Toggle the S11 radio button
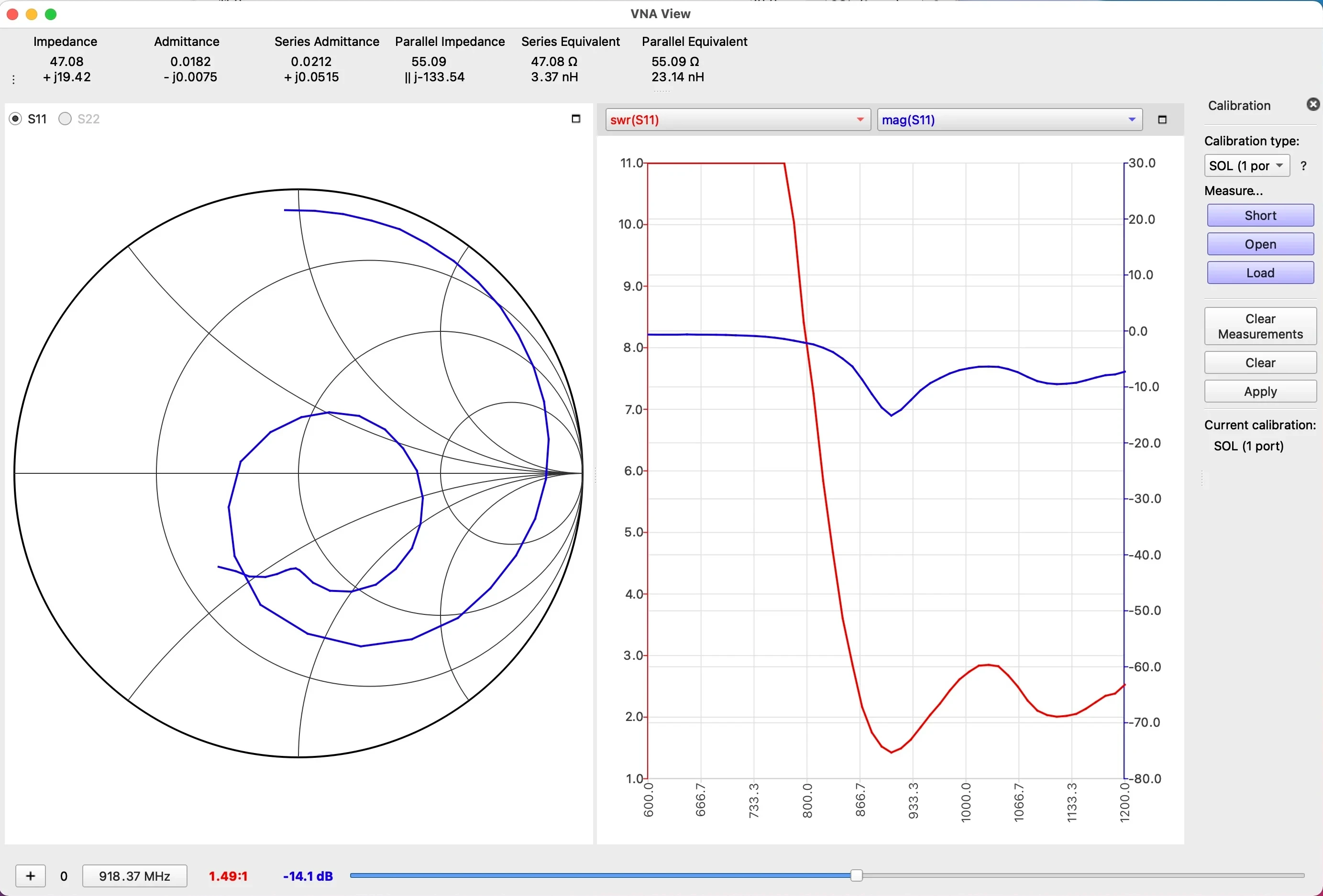The image size is (1323, 896). 20,118
